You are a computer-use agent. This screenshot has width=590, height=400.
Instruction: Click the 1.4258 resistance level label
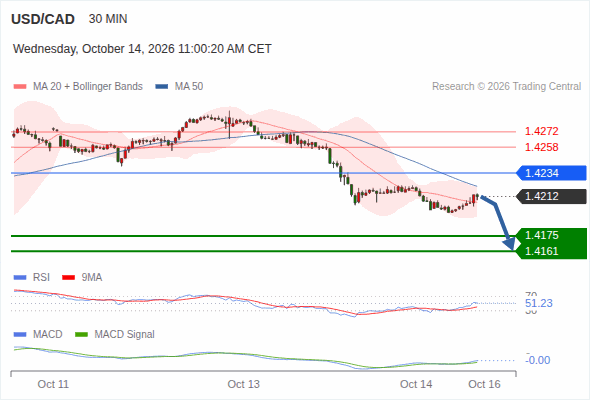click(541, 147)
